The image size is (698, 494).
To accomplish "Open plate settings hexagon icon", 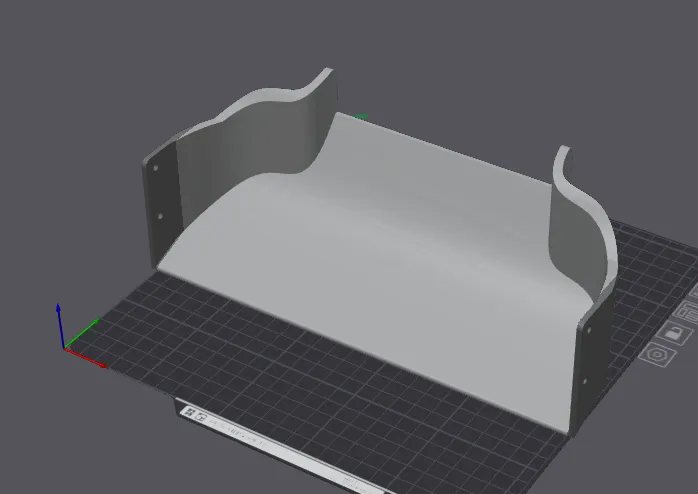I will (657, 355).
